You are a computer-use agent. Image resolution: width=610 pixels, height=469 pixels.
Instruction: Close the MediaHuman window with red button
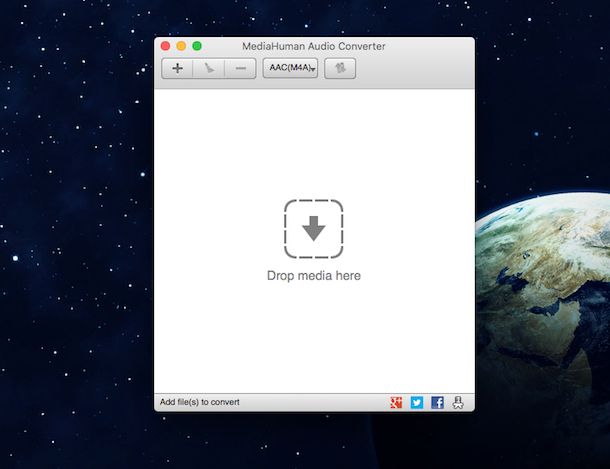tap(165, 46)
